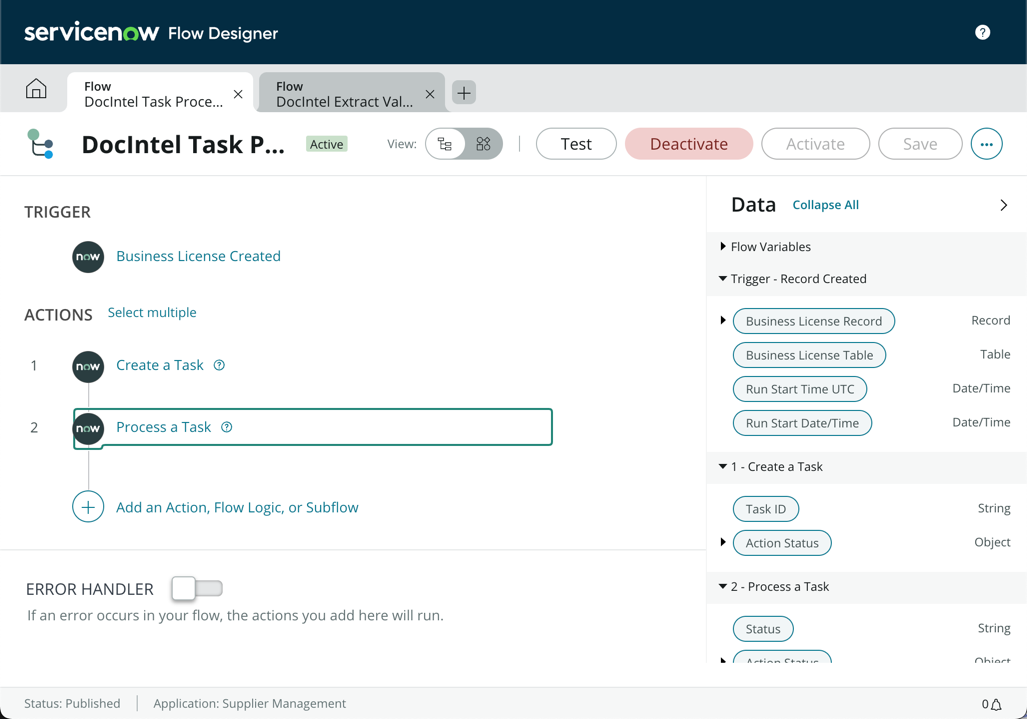Click the plus icon to add new tab
Viewport: 1027px width, 719px height.
click(x=464, y=93)
